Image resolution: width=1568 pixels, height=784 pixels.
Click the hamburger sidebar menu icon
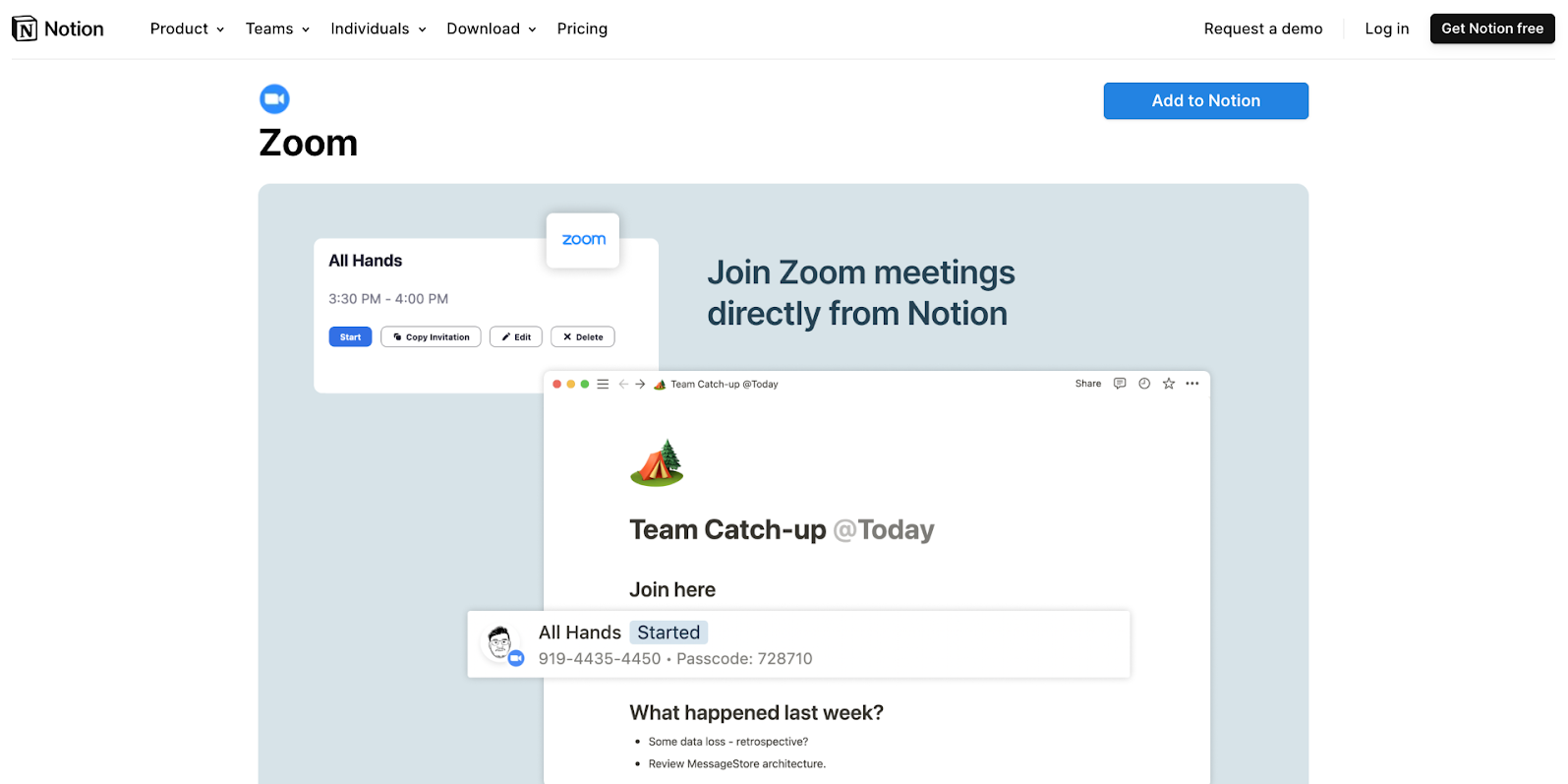[603, 385]
